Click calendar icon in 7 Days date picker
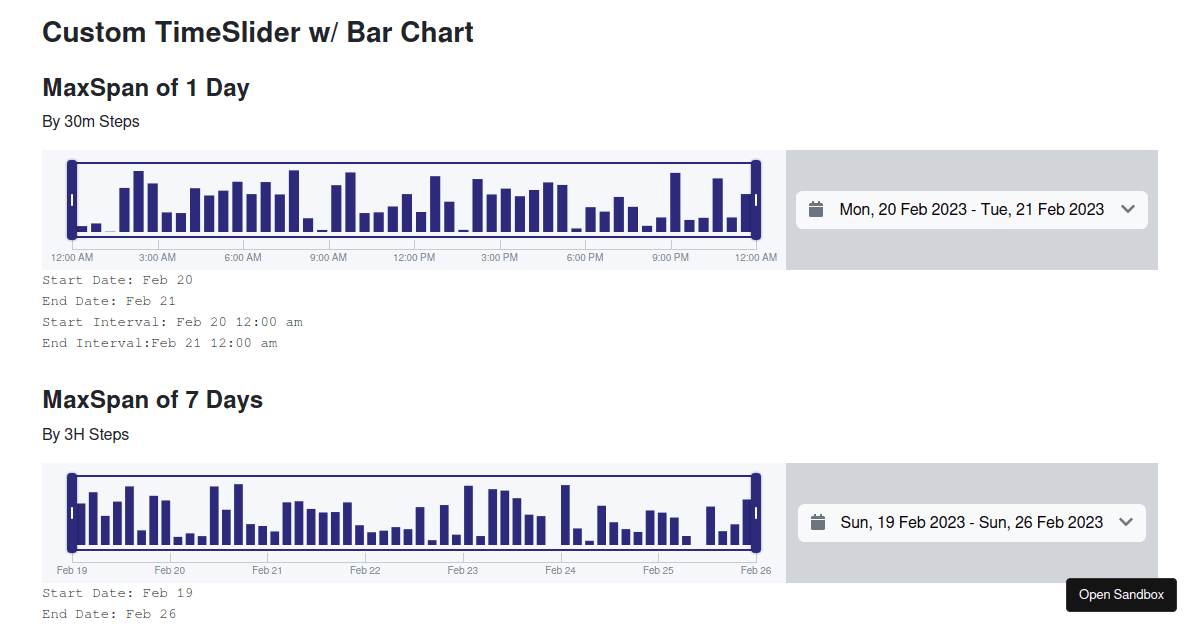 tap(818, 522)
